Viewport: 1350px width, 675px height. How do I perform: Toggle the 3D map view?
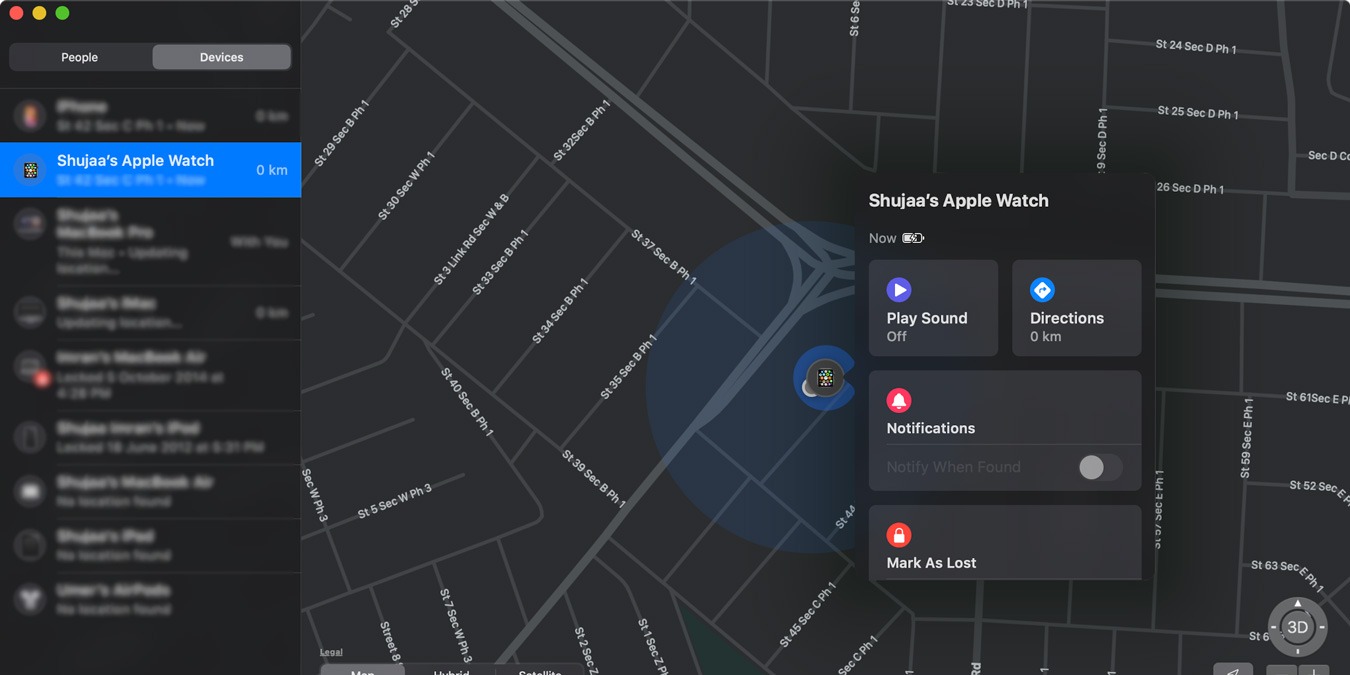click(1297, 627)
